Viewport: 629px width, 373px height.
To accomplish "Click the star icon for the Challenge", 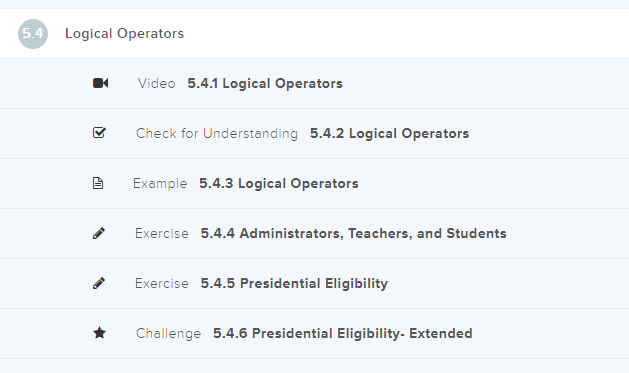I will click(99, 332).
